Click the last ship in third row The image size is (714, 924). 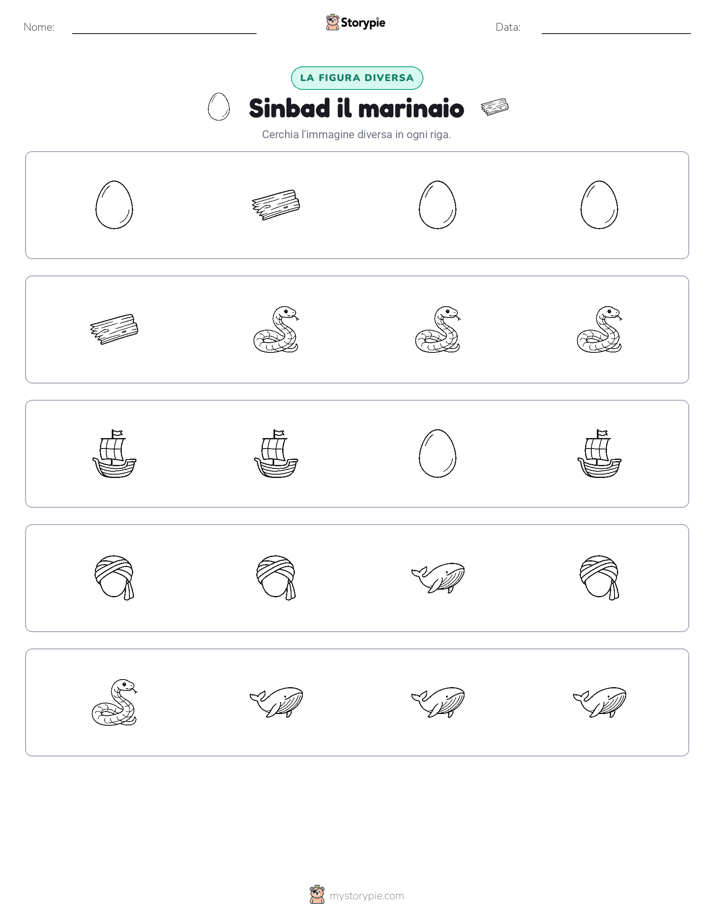click(x=599, y=453)
